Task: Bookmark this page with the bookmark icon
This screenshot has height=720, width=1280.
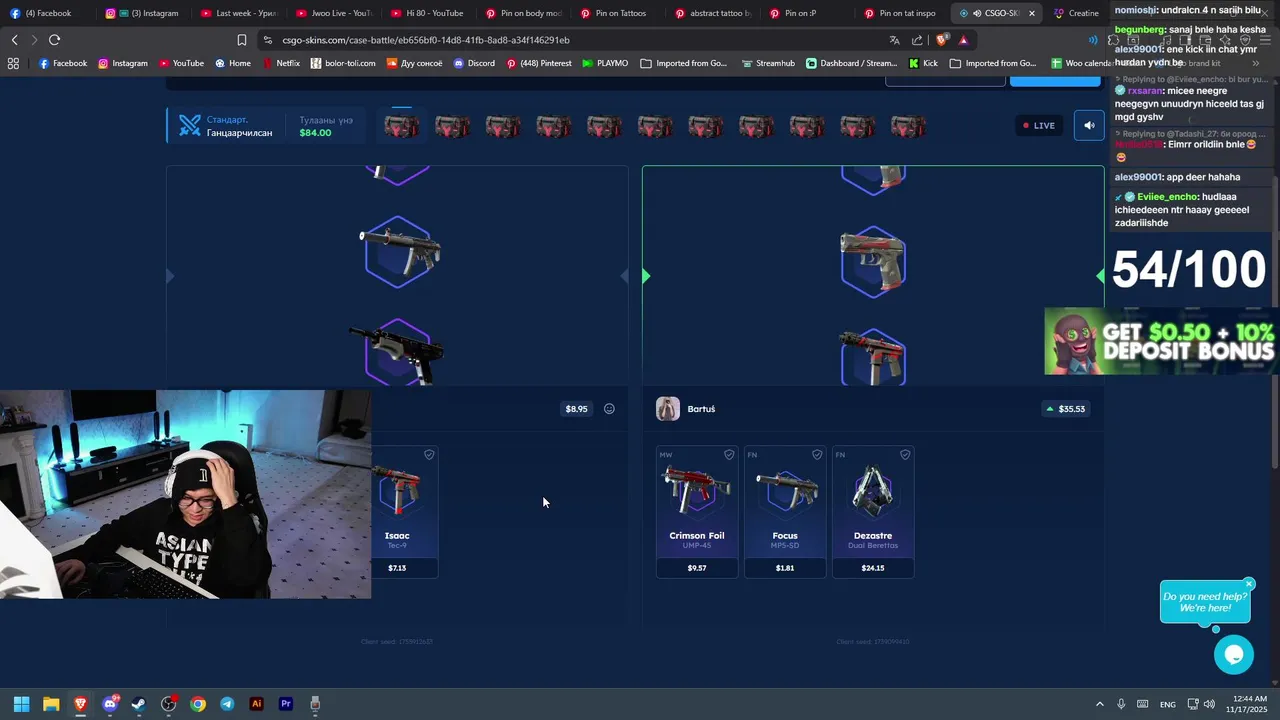Action: [241, 40]
